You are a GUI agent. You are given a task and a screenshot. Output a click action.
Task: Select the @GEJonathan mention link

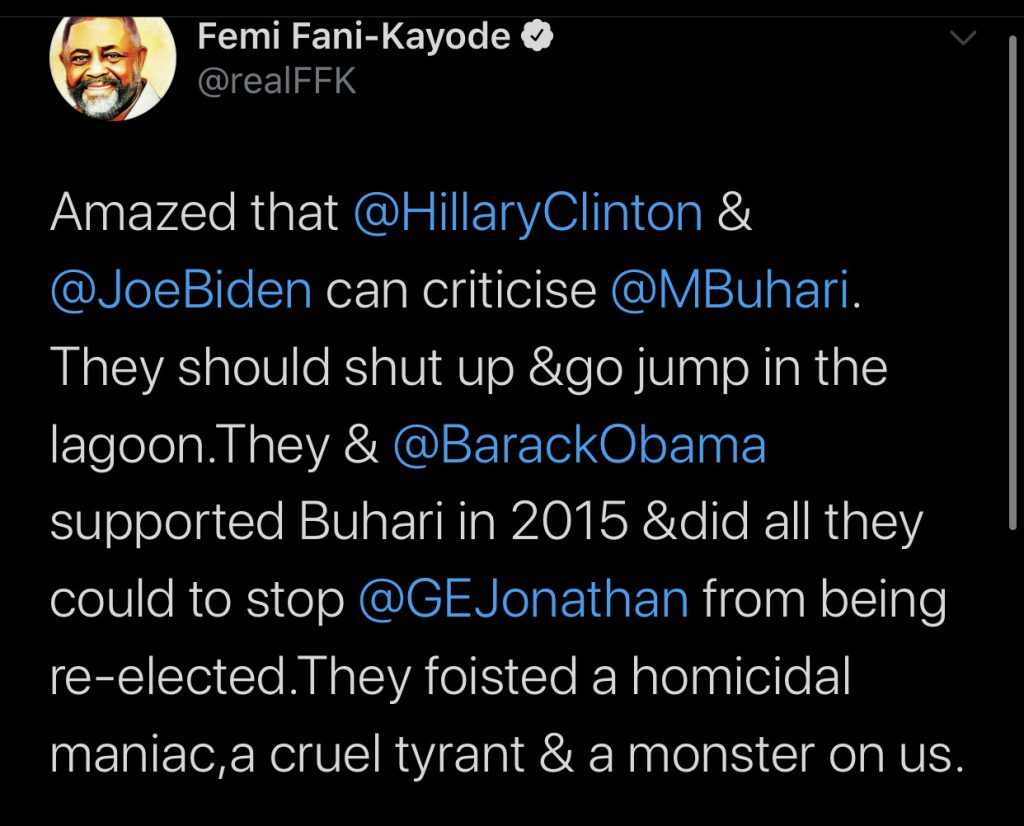[523, 600]
